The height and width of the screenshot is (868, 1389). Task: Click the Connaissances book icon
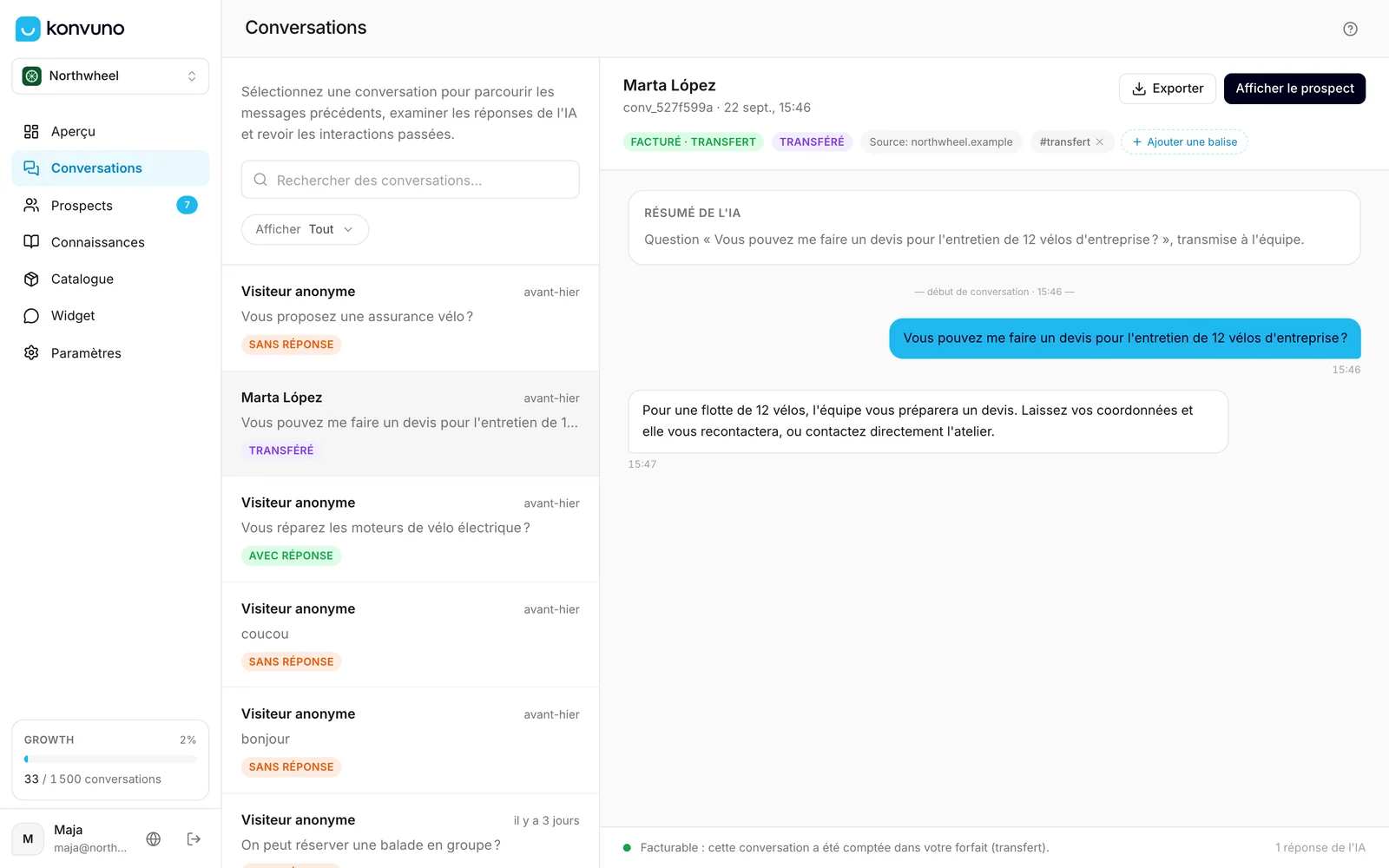click(31, 241)
